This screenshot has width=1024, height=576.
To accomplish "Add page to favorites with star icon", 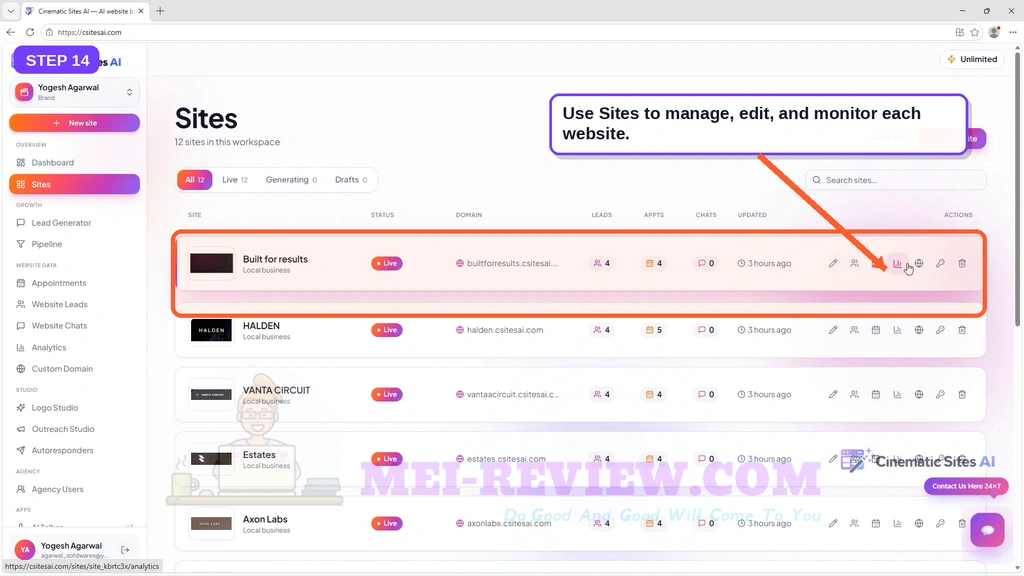I will click(x=975, y=32).
